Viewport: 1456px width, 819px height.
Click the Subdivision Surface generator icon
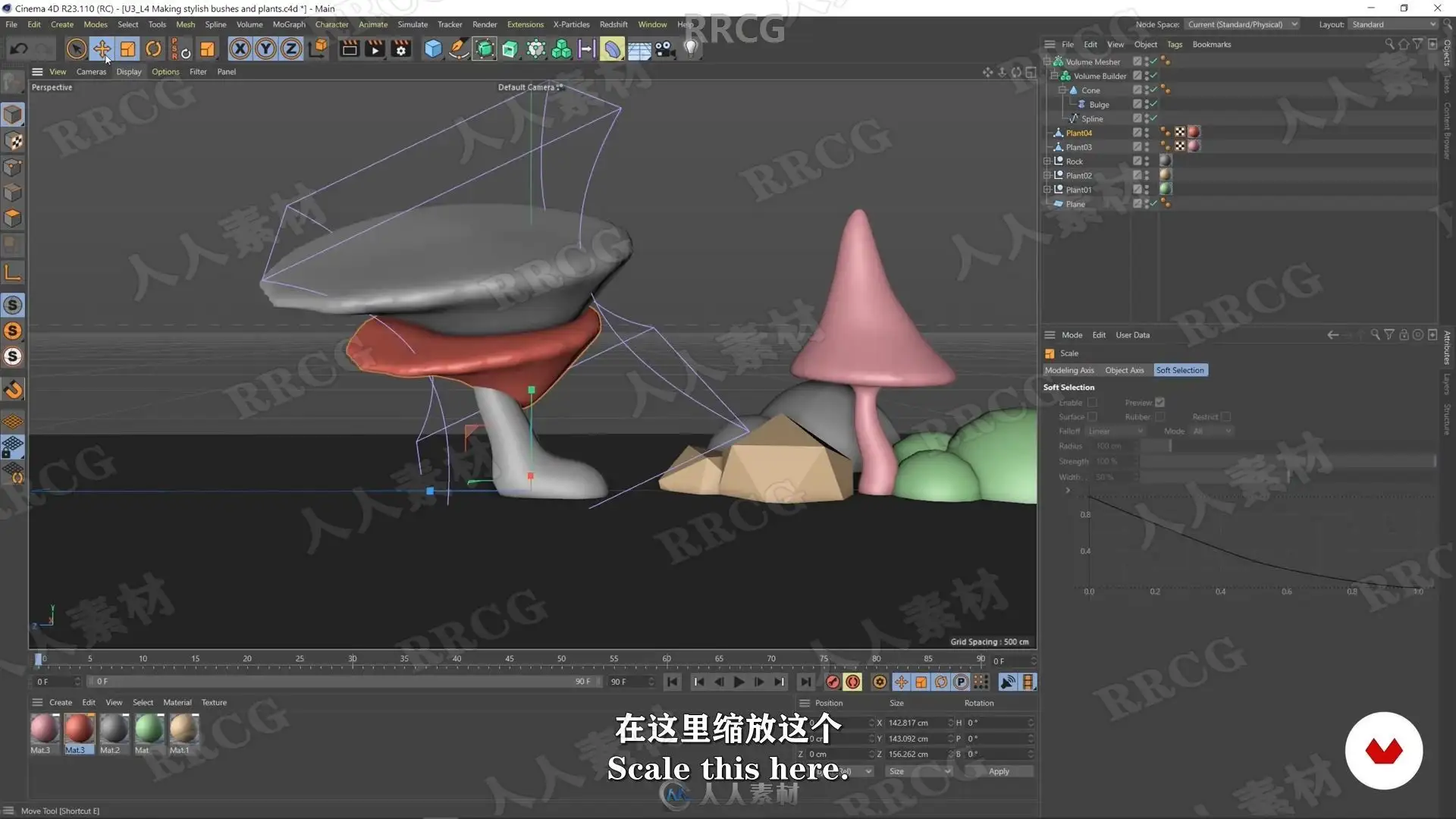[x=485, y=49]
